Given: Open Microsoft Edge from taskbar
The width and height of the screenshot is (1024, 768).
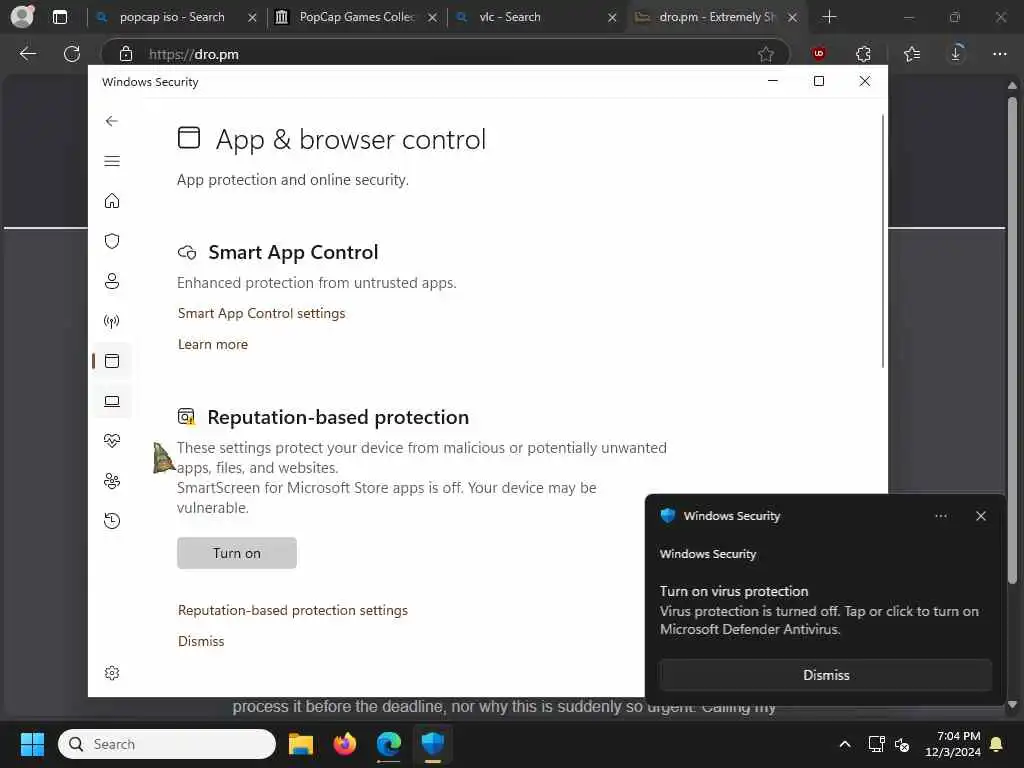Looking at the screenshot, I should point(389,744).
